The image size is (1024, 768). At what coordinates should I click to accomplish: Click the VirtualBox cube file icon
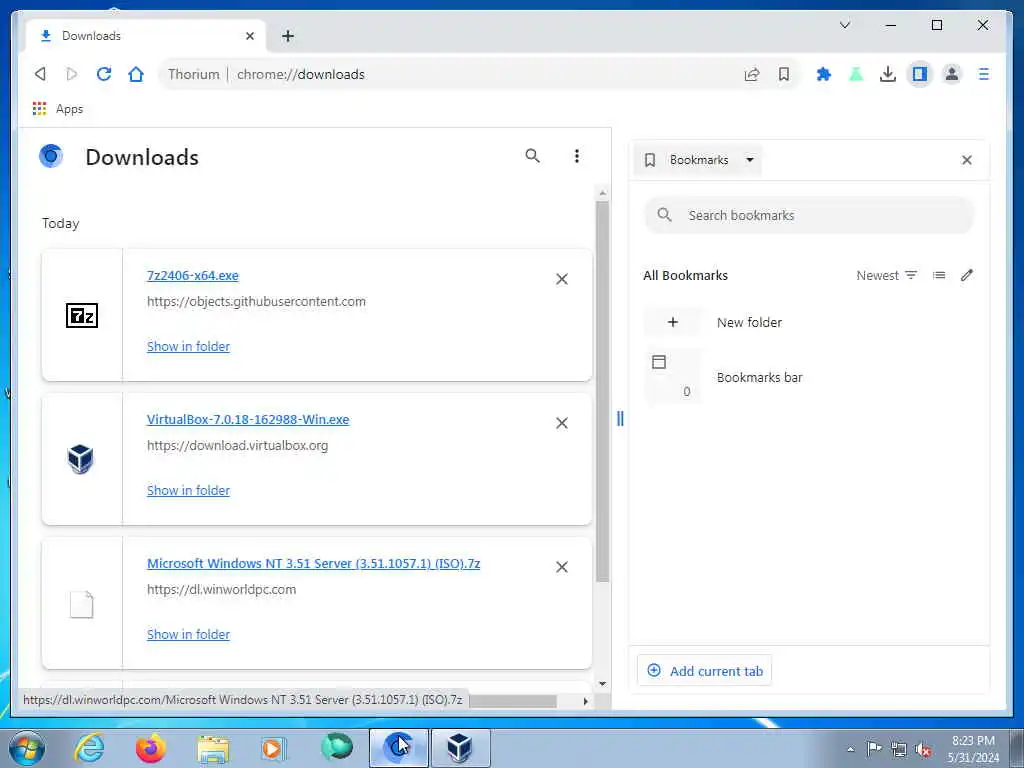click(81, 459)
